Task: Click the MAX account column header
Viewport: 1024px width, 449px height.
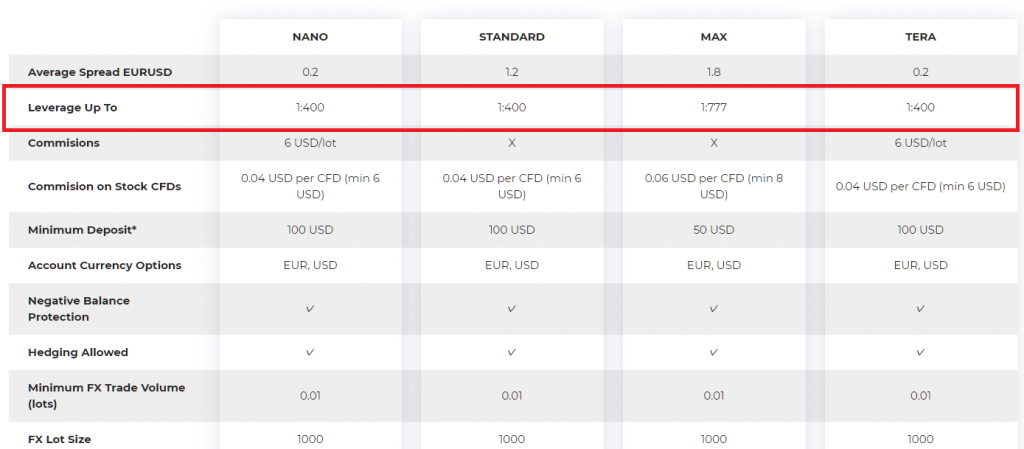Action: (x=714, y=37)
